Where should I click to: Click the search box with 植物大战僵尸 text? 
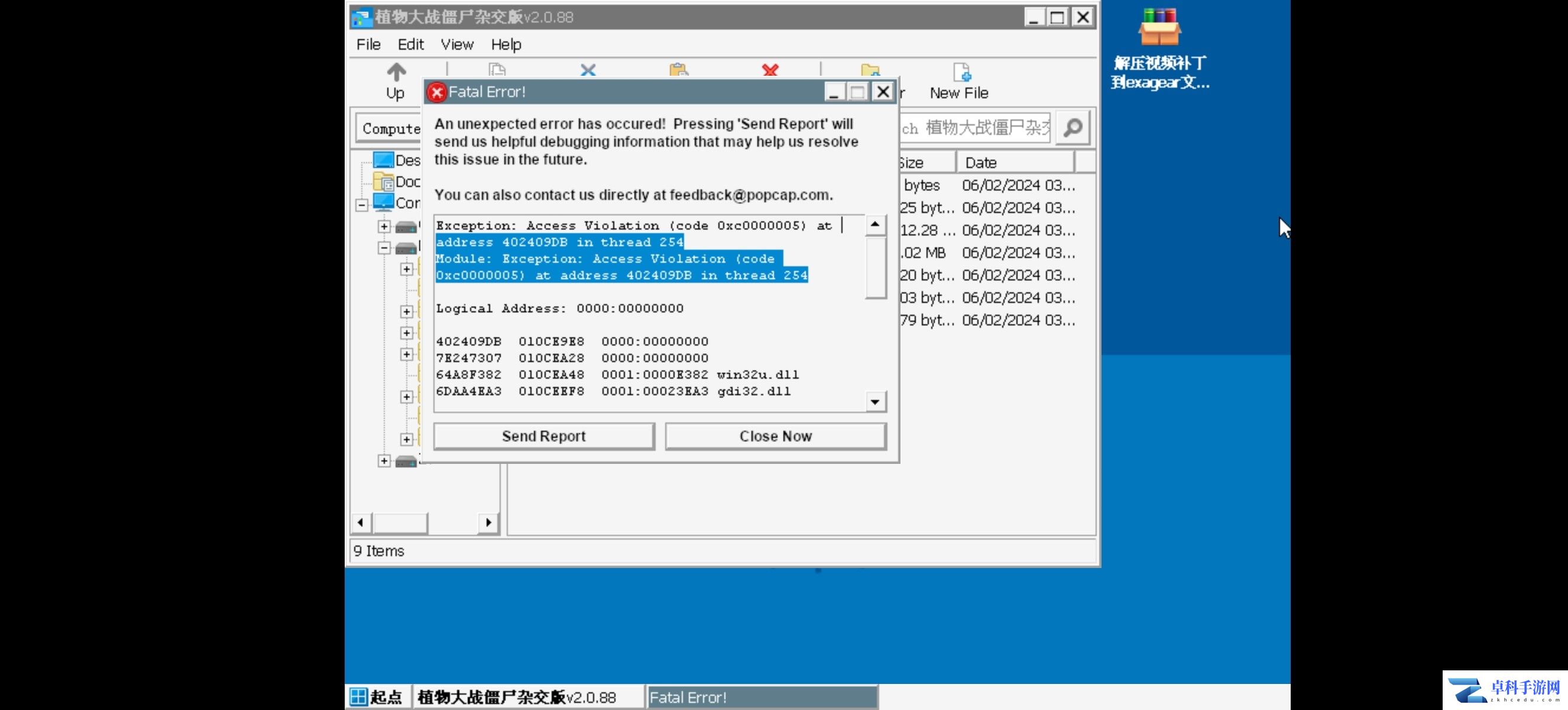point(974,128)
